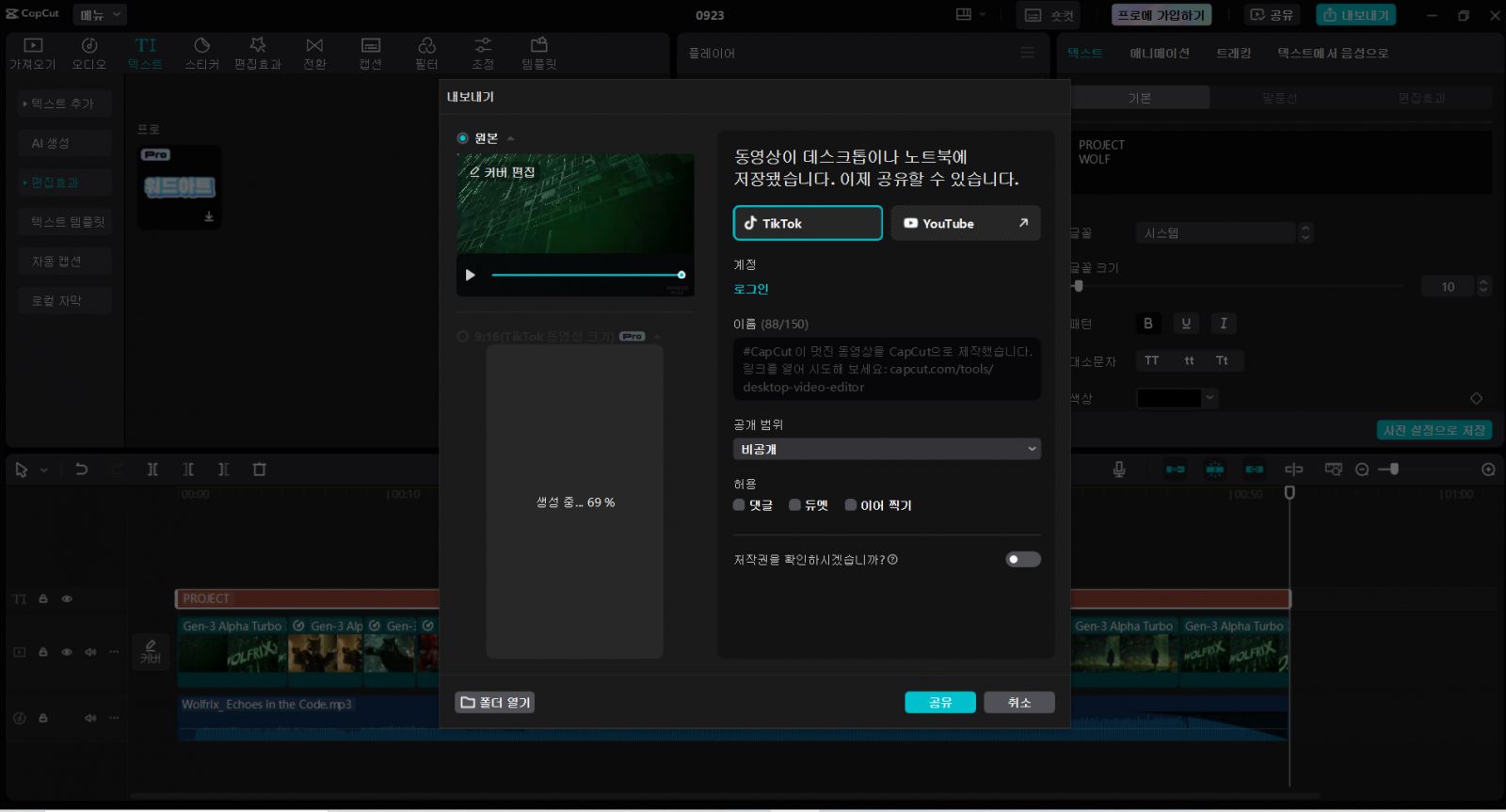The width and height of the screenshot is (1506, 812).
Task: Open the text color dropdown arrow
Action: [x=1210, y=398]
